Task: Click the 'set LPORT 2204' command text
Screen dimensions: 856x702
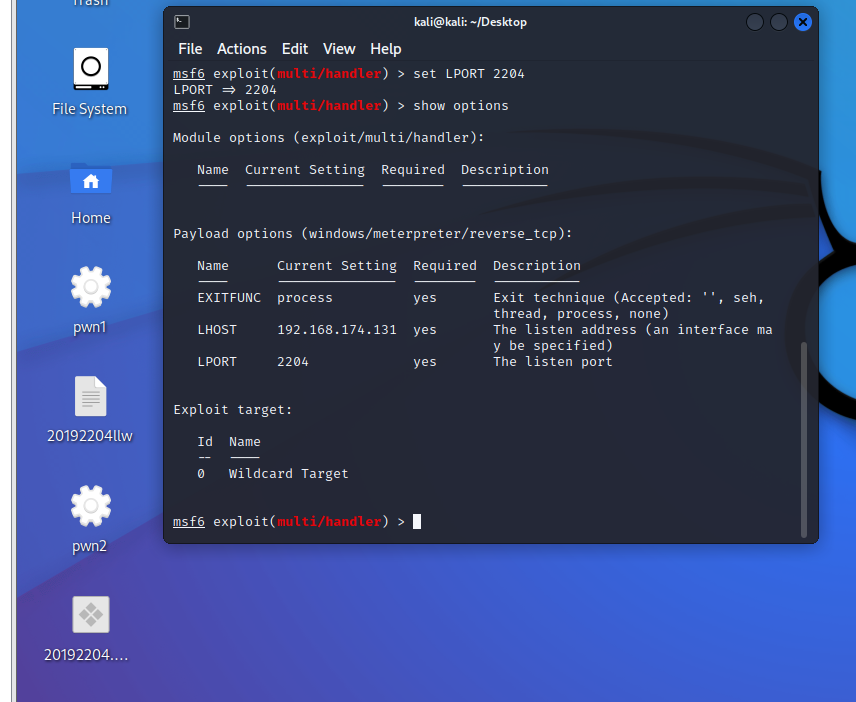Action: point(468,74)
